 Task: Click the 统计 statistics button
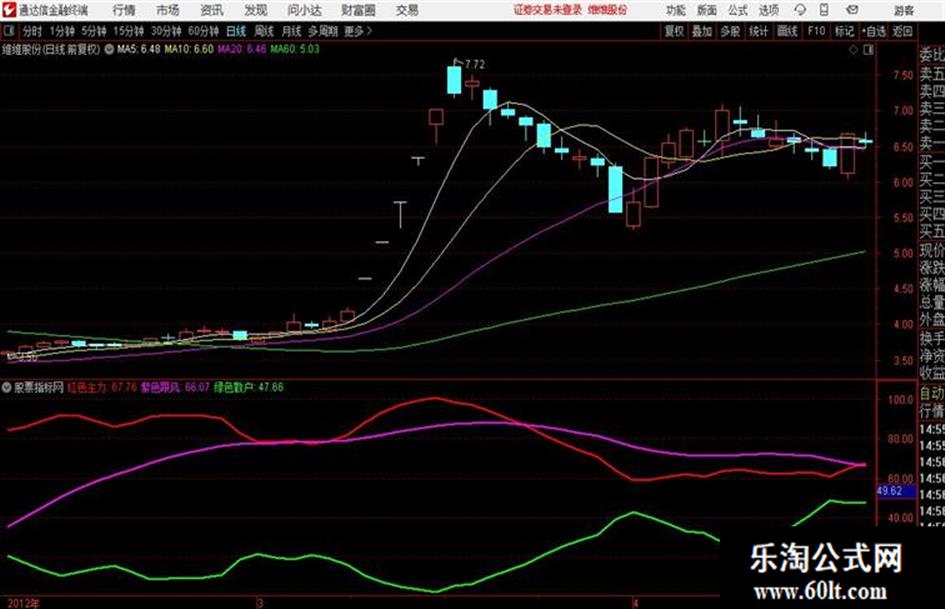pyautogui.click(x=758, y=31)
